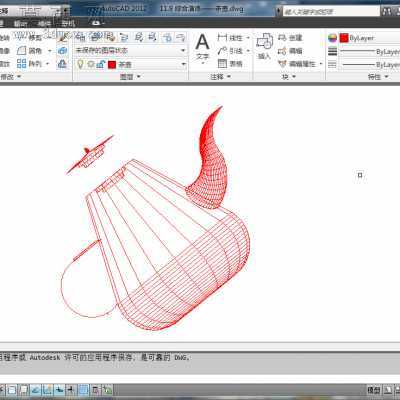
Task: Click the binoculars search icon
Action: 387,11
